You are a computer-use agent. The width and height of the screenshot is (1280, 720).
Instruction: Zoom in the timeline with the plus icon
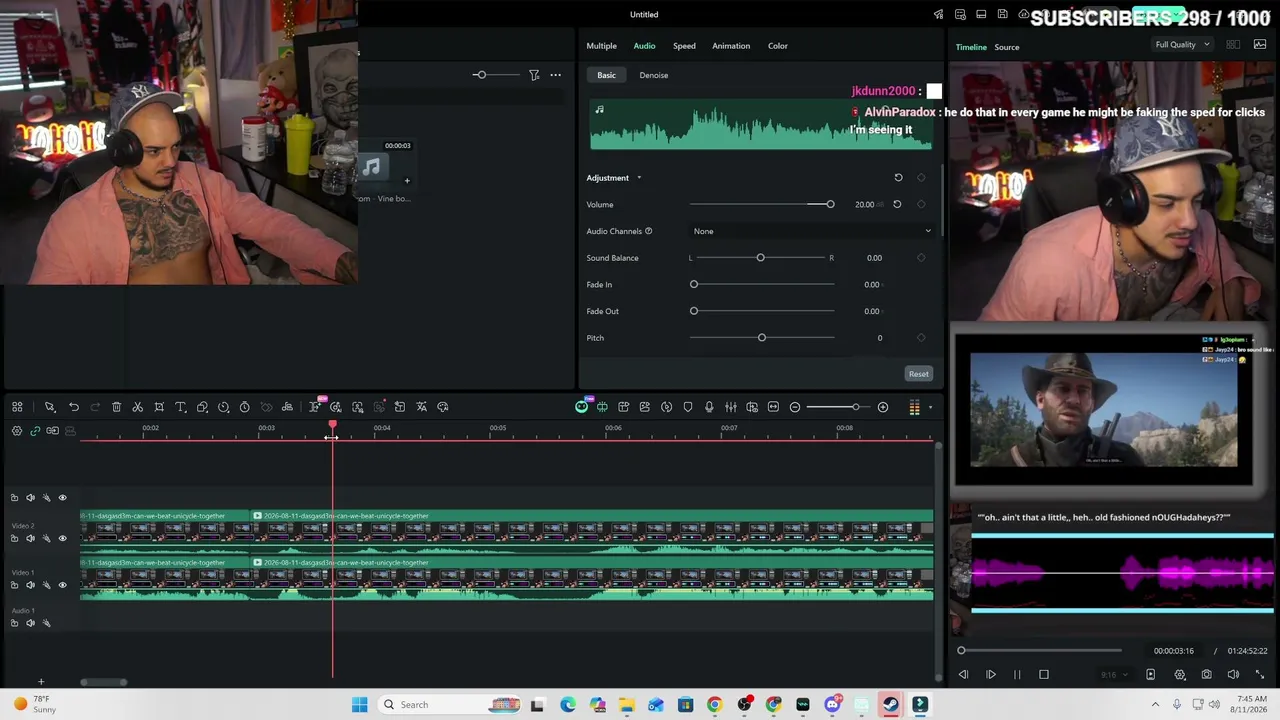point(883,407)
